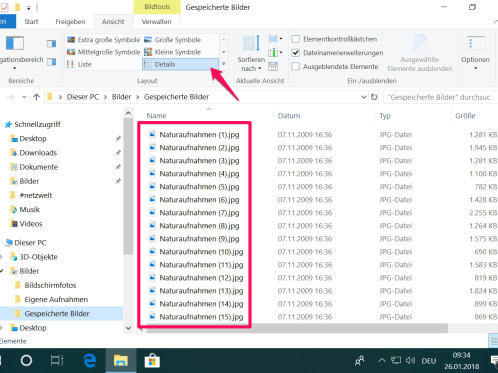Enable Elementkontrollkästchen checkbox
This screenshot has width=498, height=373.
[296, 39]
